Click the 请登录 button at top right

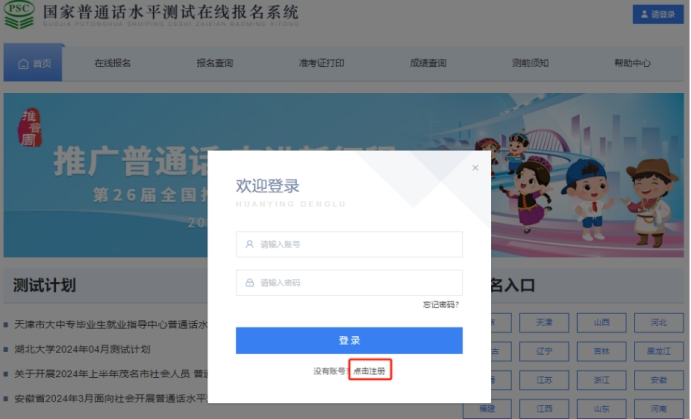[656, 15]
